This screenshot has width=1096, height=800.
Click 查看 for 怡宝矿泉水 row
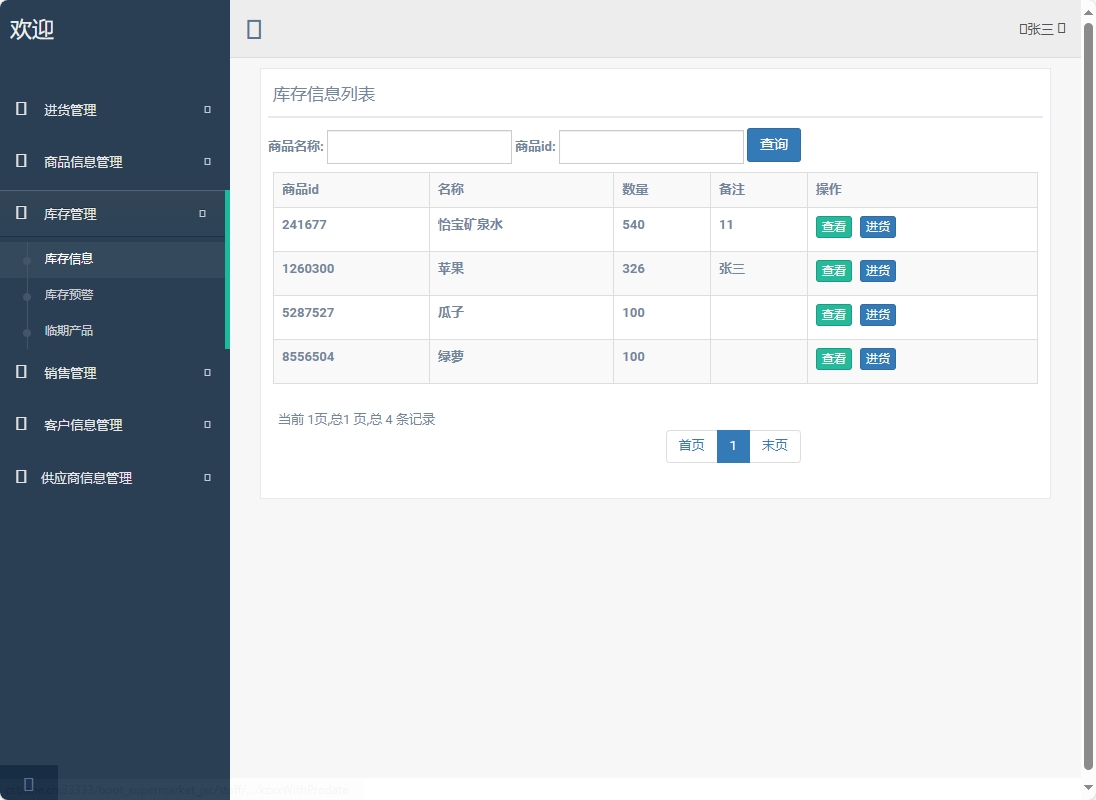(833, 227)
